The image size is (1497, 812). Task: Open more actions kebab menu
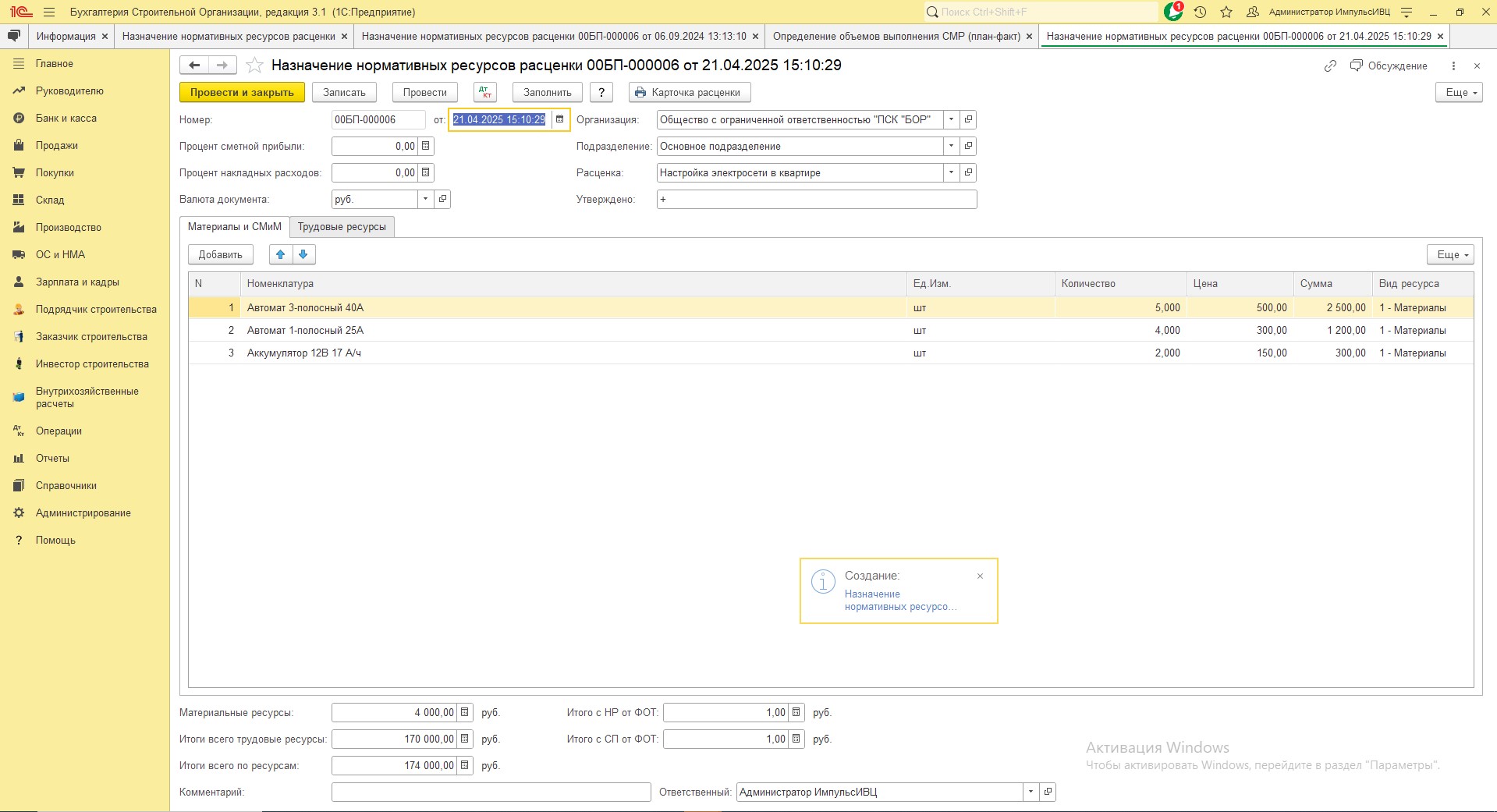pyautogui.click(x=1453, y=66)
